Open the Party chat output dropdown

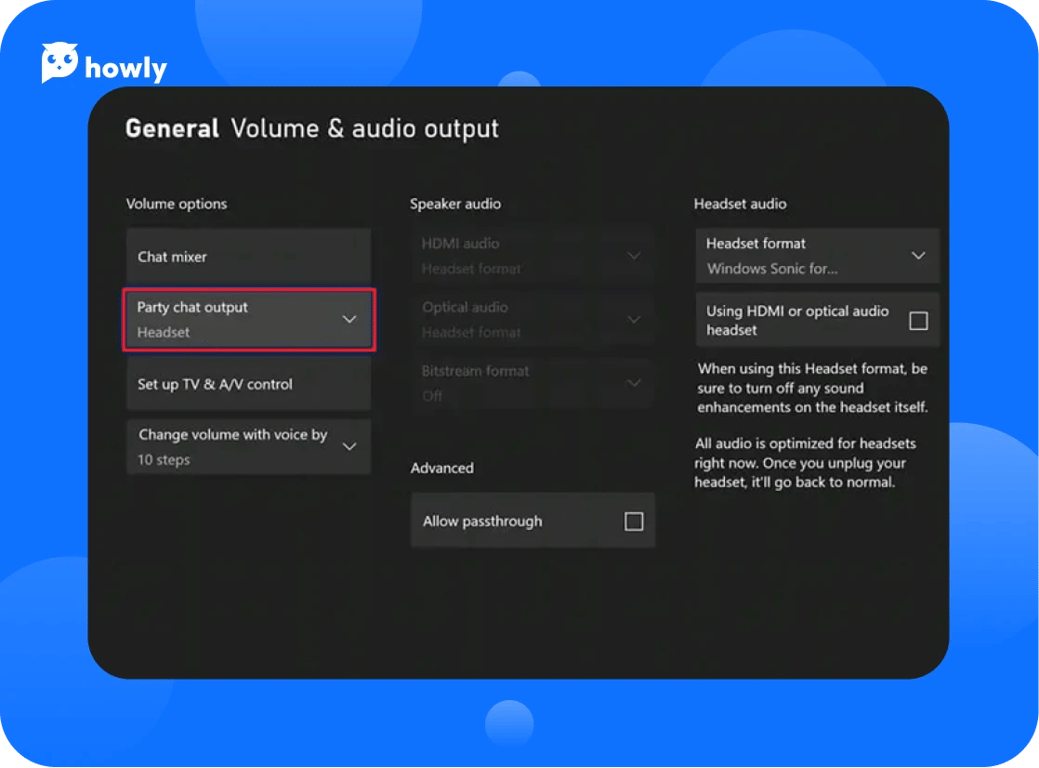248,319
